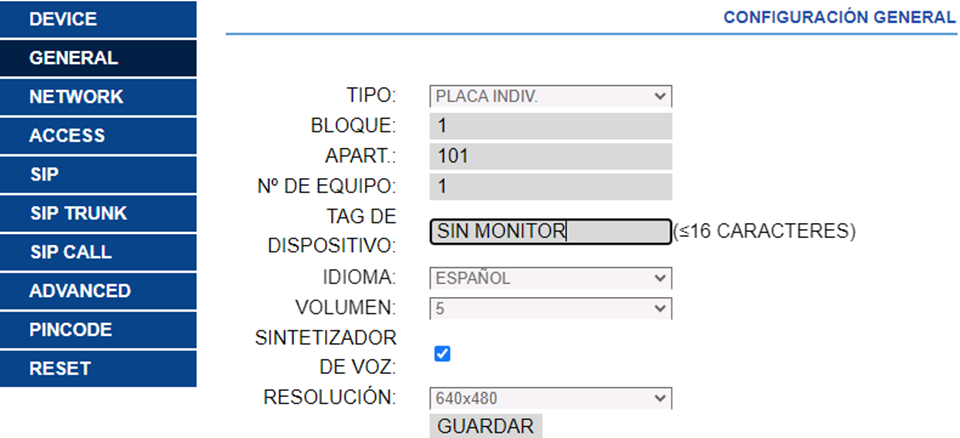960x438 pixels.
Task: Click the Nº de Equipo field
Action: (550, 187)
